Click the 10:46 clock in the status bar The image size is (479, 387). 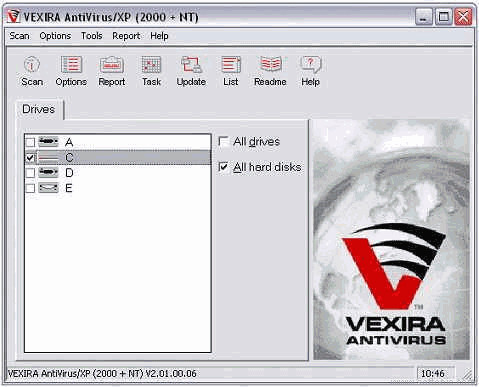pos(433,373)
